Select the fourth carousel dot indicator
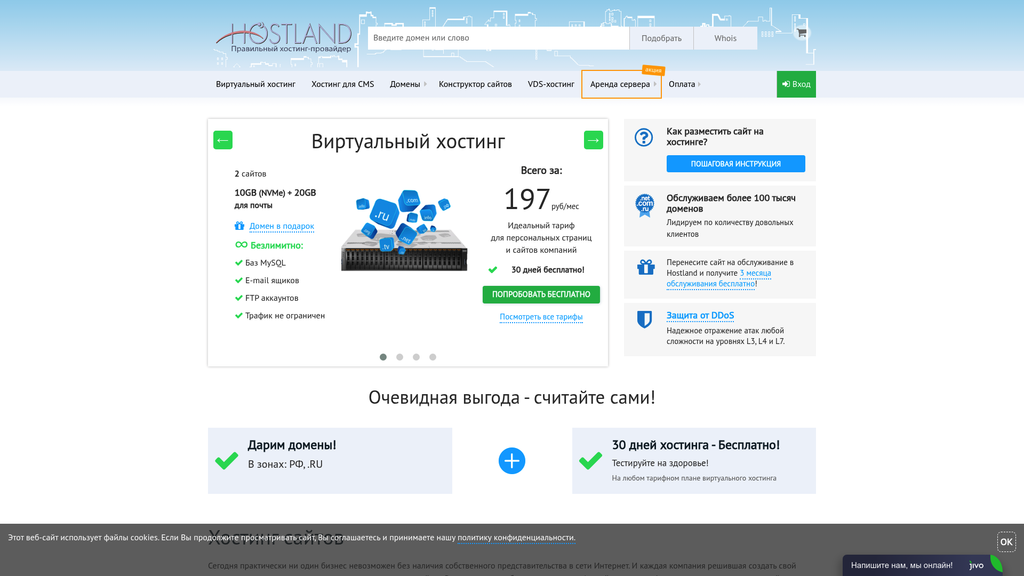This screenshot has height=576, width=1024. [432, 356]
